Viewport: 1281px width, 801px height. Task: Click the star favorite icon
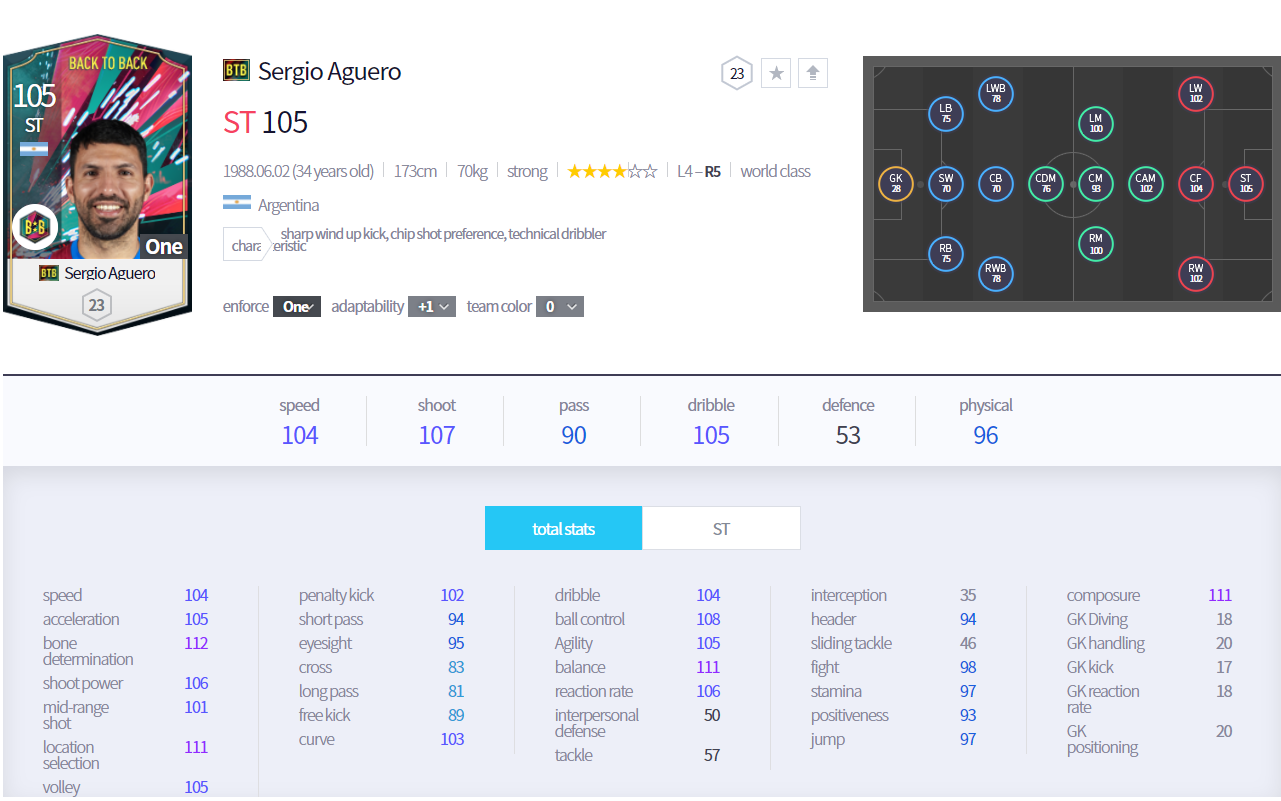[x=776, y=73]
